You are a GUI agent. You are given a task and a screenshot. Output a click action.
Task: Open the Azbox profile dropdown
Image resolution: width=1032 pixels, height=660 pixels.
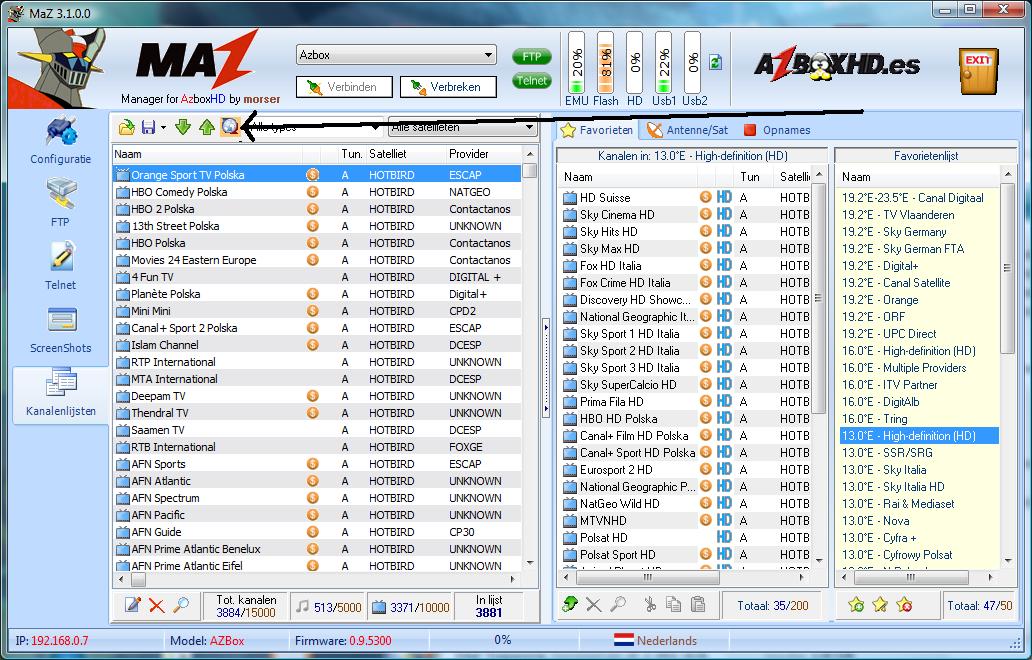tap(396, 55)
